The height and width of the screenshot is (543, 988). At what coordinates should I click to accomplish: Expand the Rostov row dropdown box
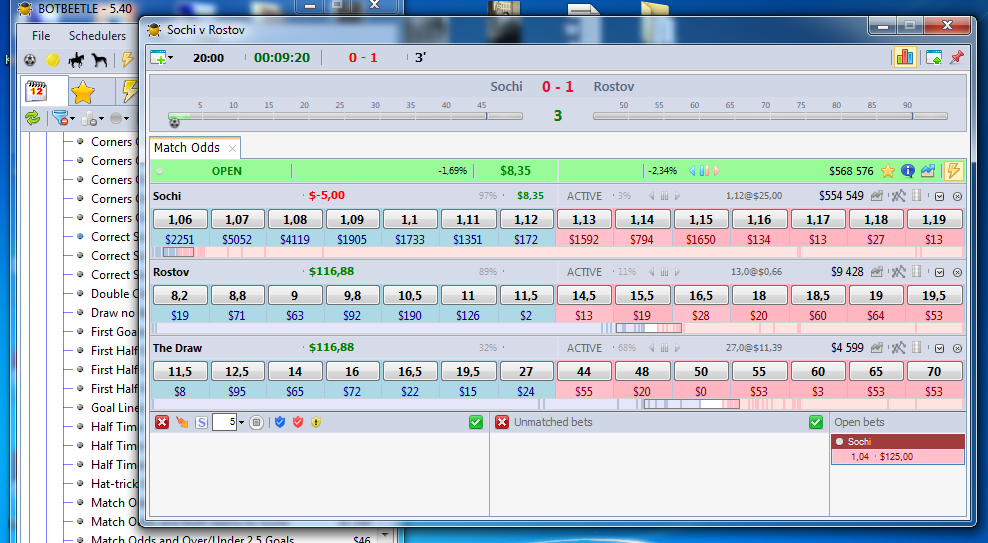click(x=939, y=273)
